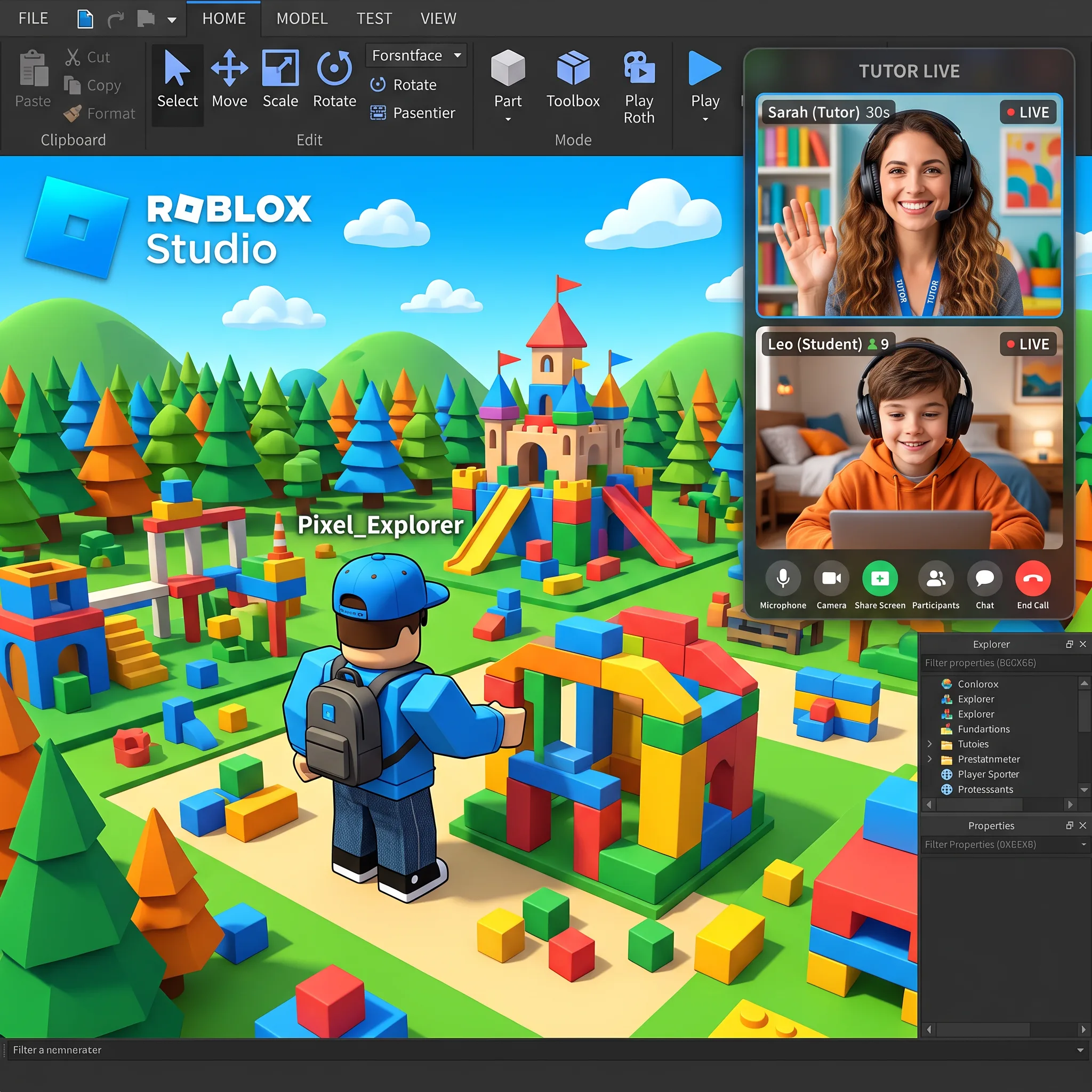
Task: Click the Pasentier item in Edit group
Action: [x=413, y=113]
